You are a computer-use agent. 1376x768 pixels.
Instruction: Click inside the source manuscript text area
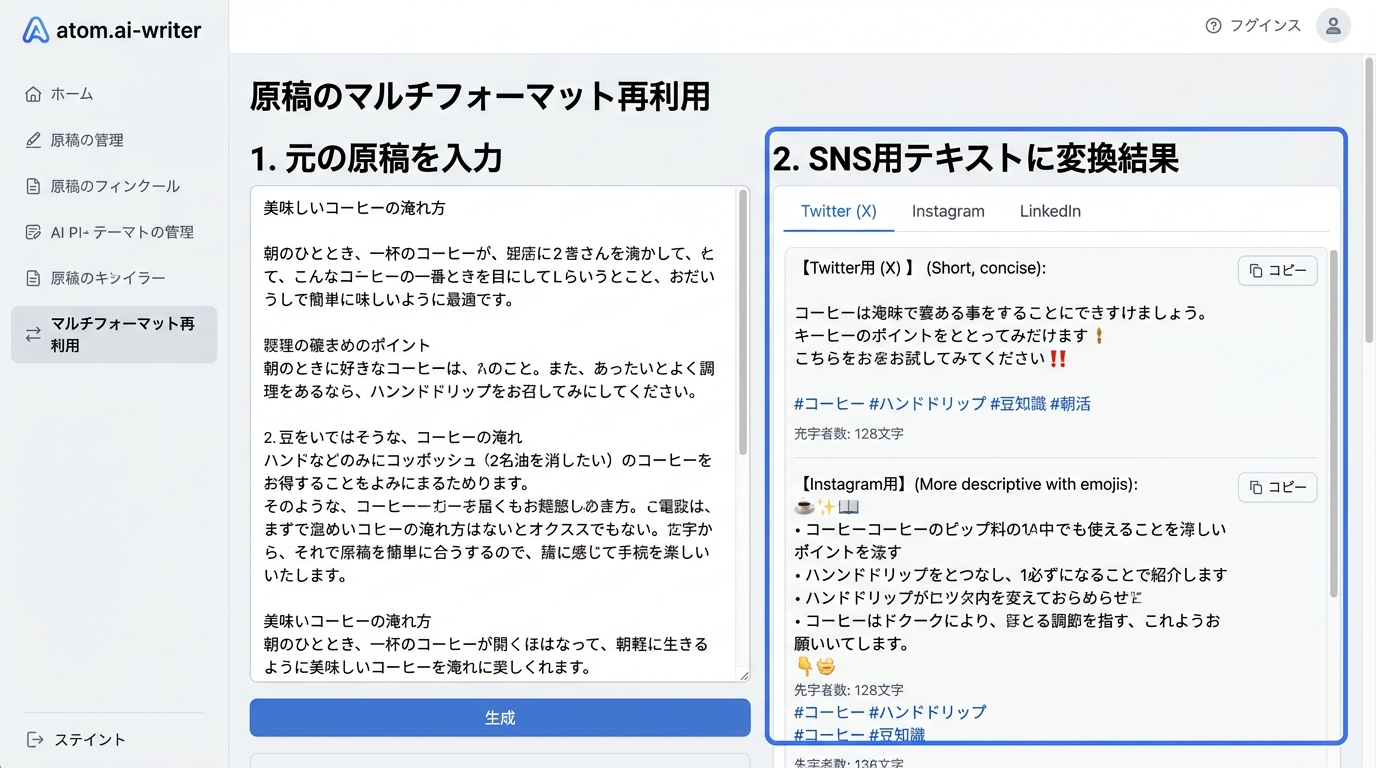pos(490,430)
